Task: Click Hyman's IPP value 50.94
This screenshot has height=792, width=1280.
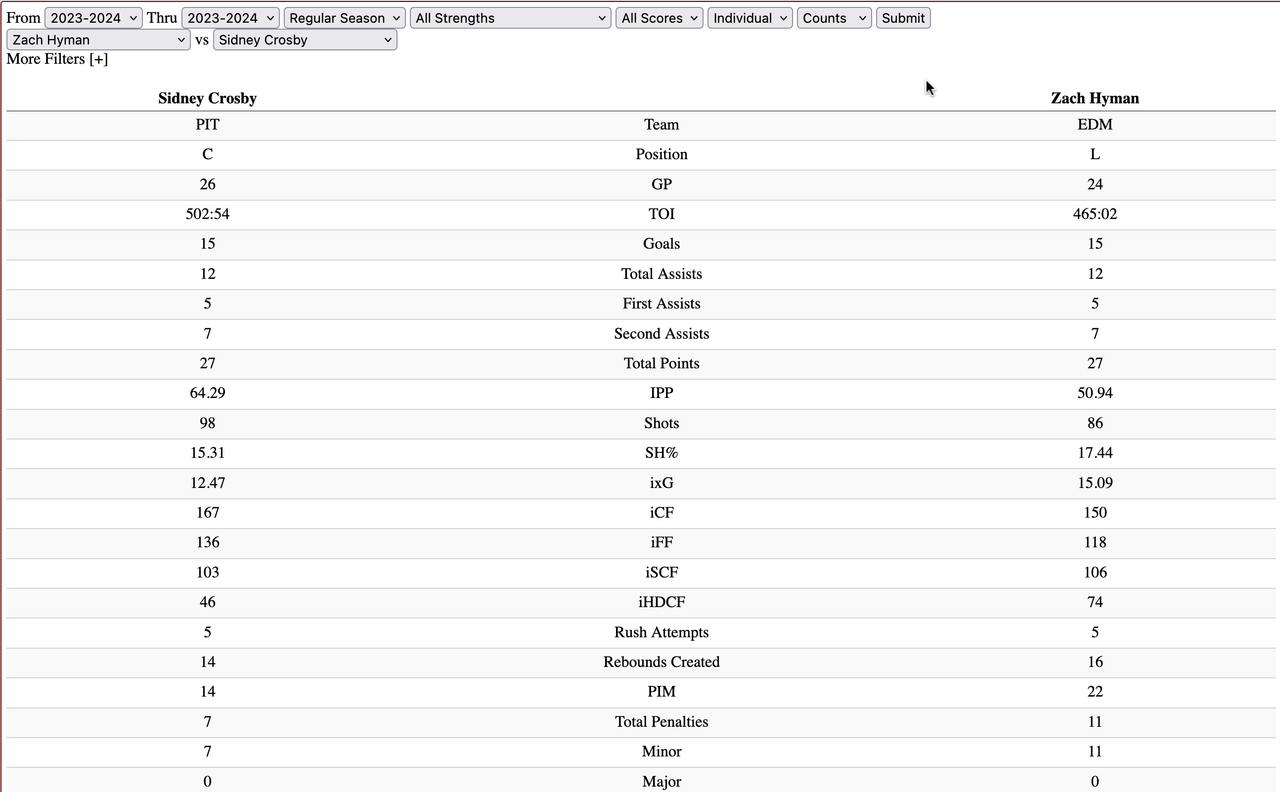Action: [x=1095, y=393]
